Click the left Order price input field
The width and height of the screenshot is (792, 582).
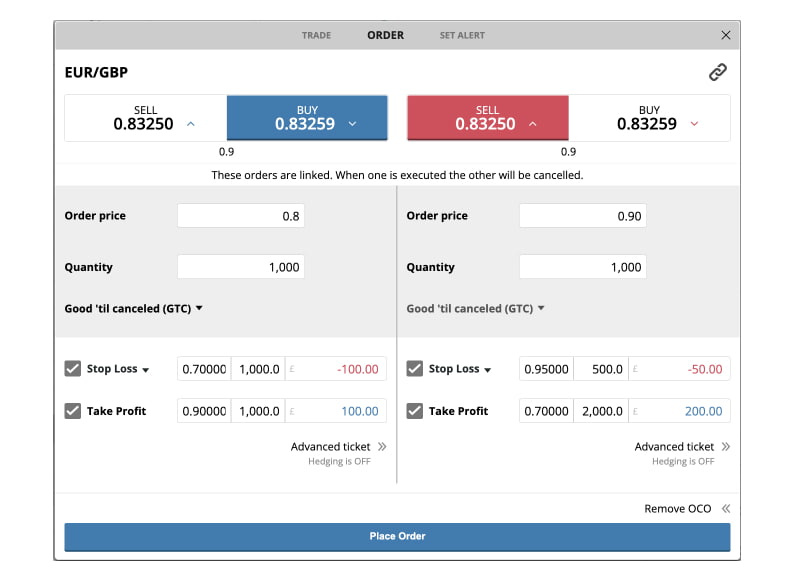pos(240,216)
